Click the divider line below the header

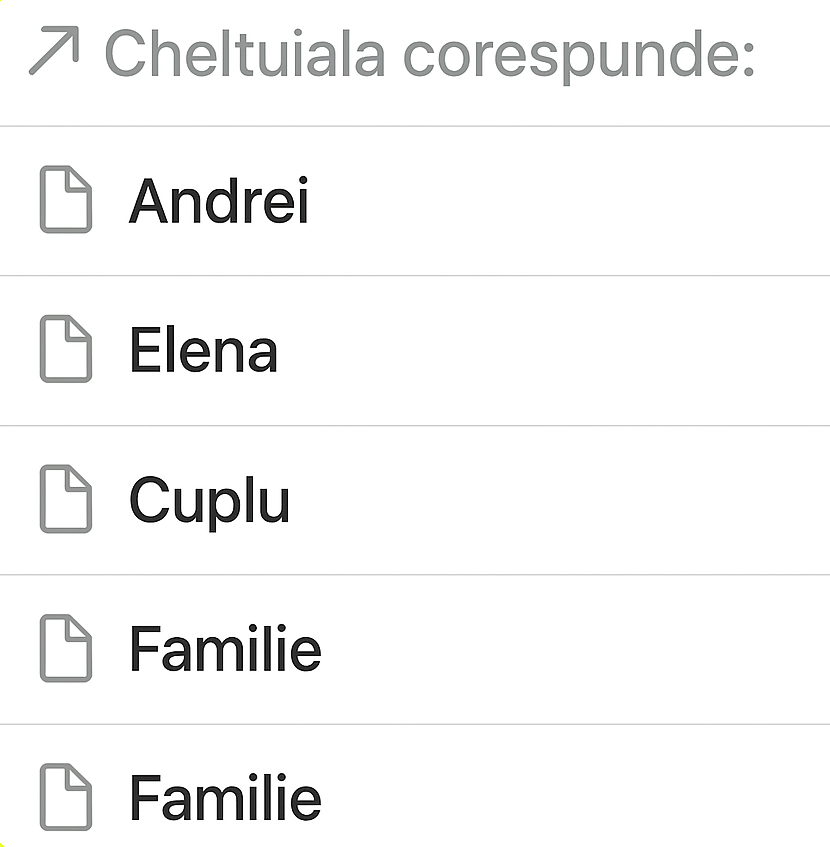[x=415, y=126]
